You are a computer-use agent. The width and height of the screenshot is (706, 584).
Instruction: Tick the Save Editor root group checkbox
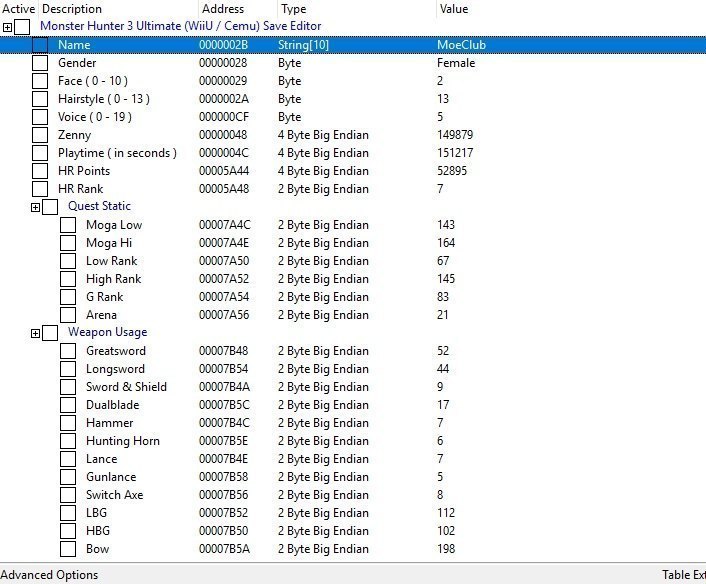click(x=22, y=27)
